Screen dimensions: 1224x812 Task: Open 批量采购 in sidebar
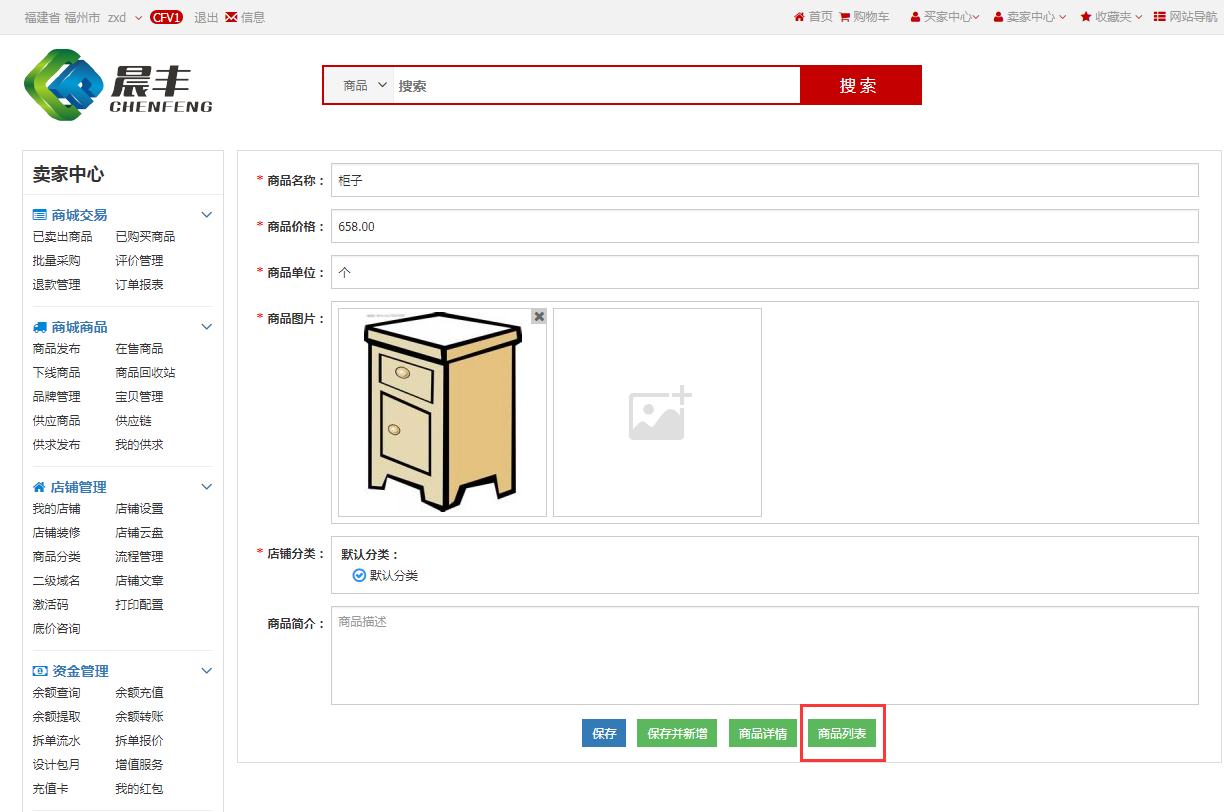[x=56, y=261]
